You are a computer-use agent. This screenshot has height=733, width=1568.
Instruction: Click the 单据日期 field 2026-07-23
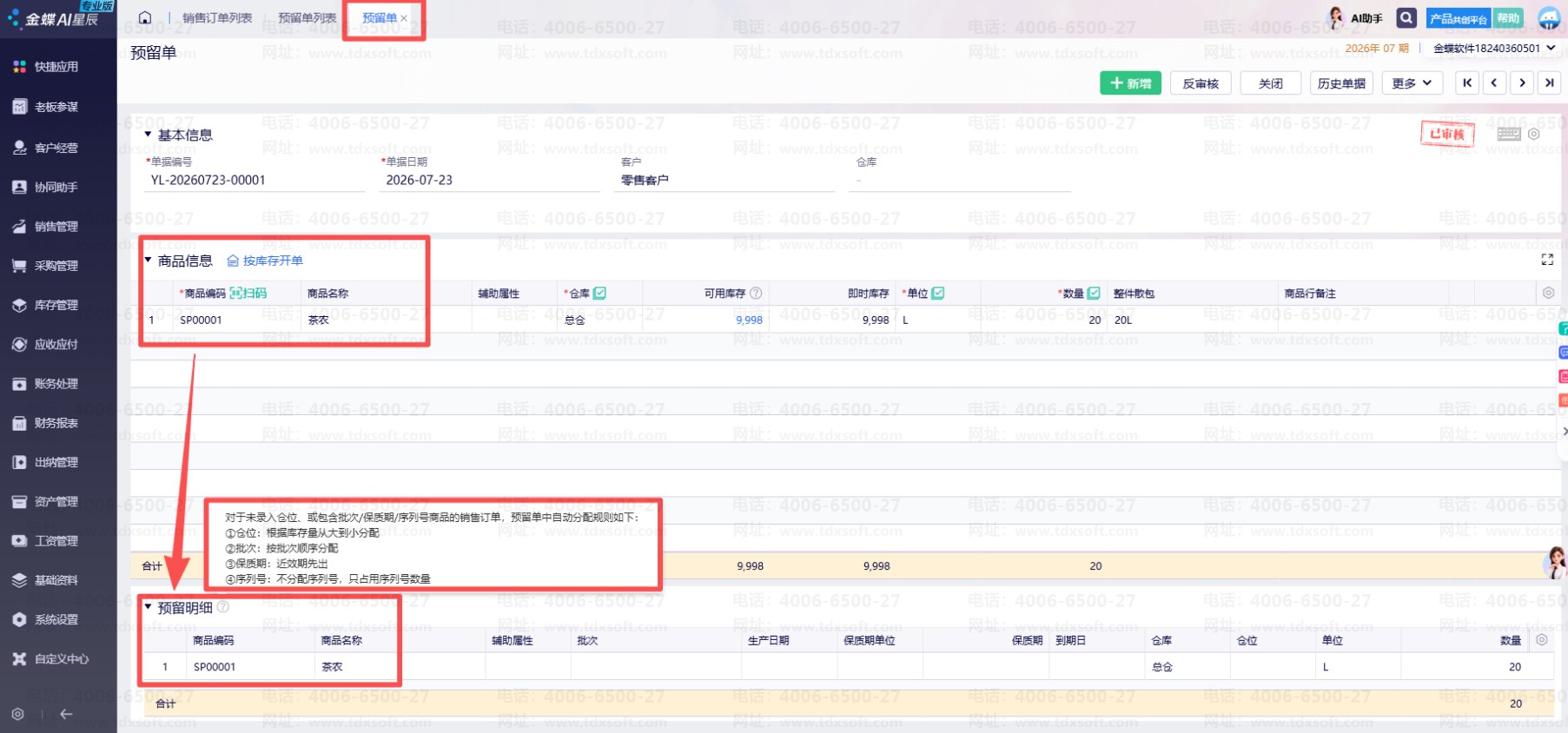click(x=490, y=180)
